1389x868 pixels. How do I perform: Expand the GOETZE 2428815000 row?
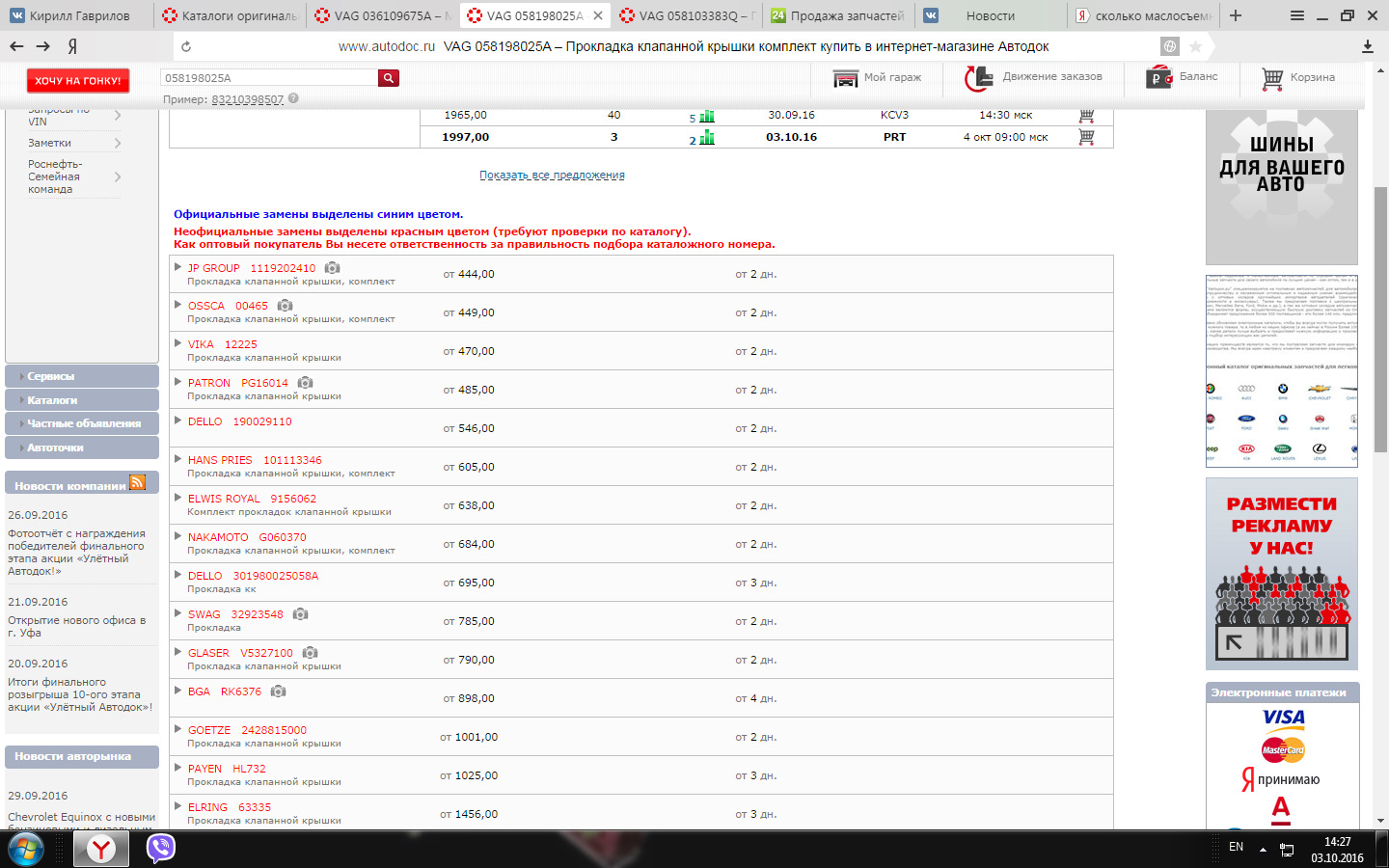[177, 729]
